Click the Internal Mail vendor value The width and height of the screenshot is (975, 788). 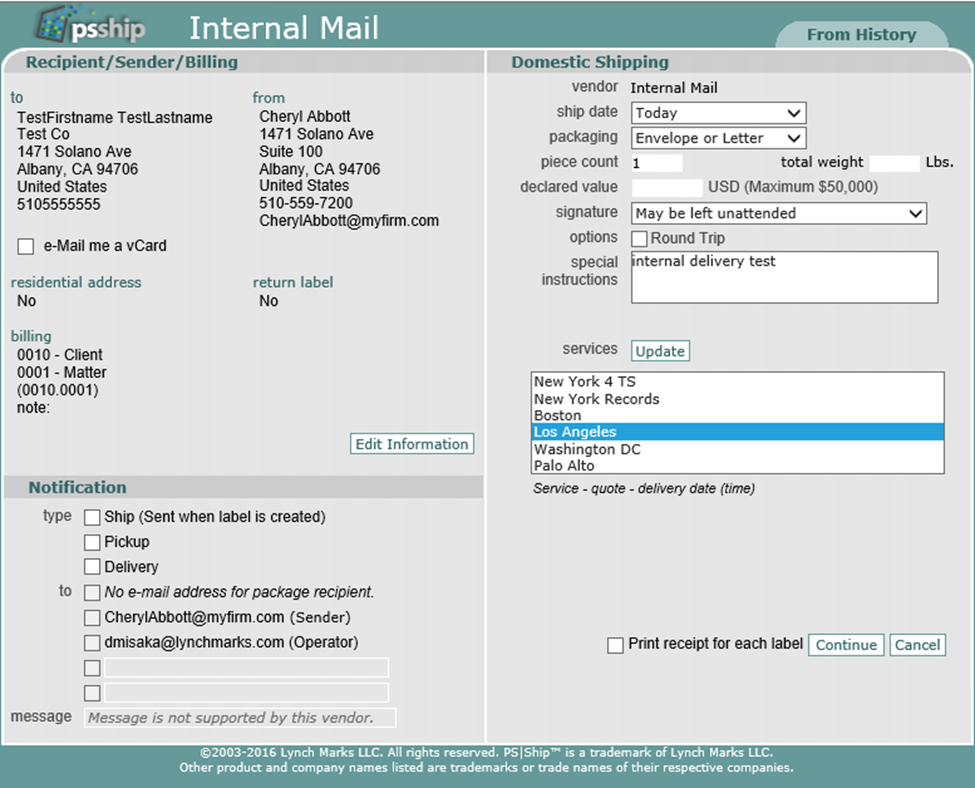coord(674,88)
